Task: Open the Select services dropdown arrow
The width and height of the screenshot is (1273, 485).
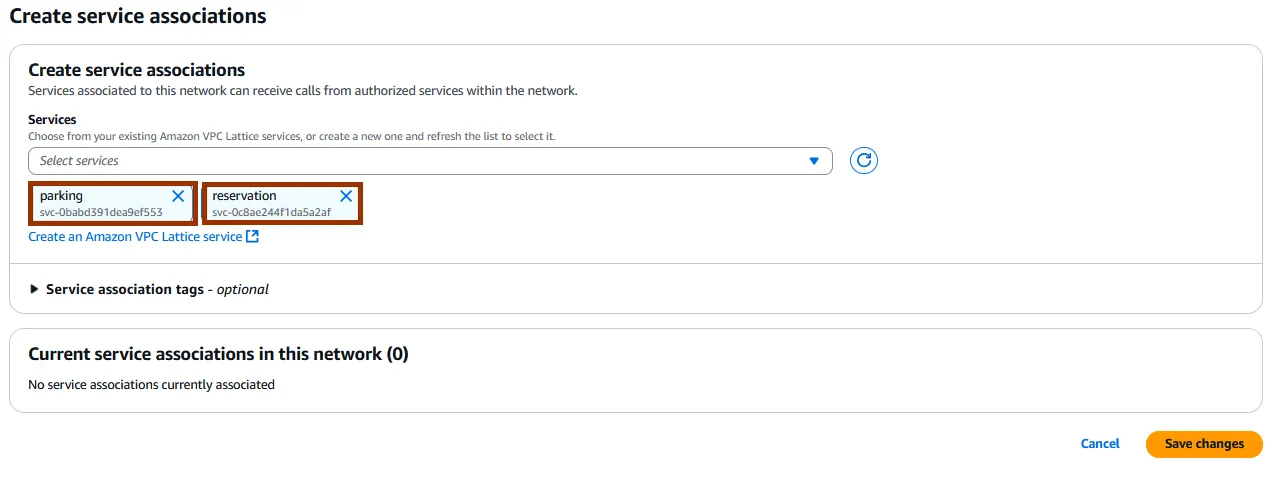Action: pos(814,161)
